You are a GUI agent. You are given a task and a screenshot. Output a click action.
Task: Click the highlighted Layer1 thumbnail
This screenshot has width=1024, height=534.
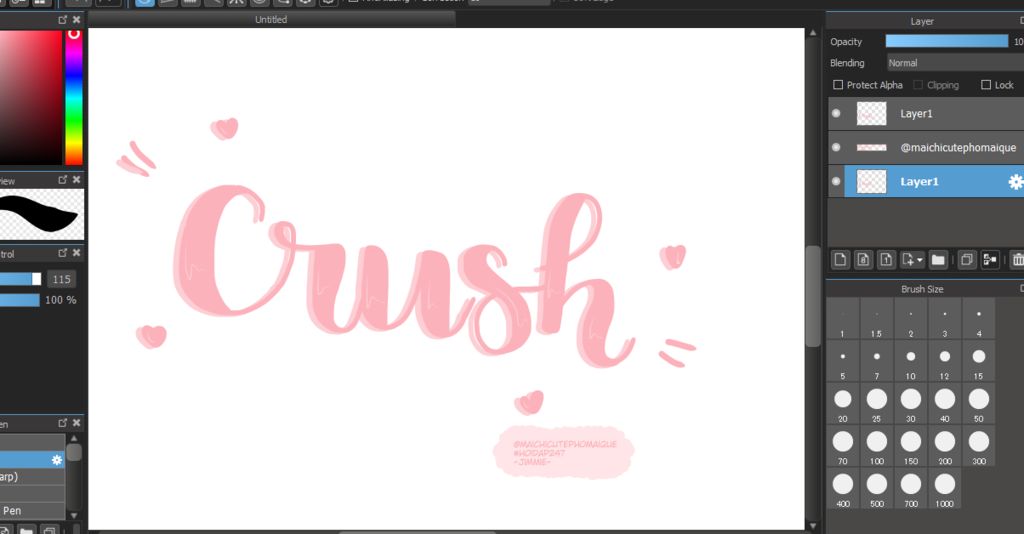click(x=871, y=181)
